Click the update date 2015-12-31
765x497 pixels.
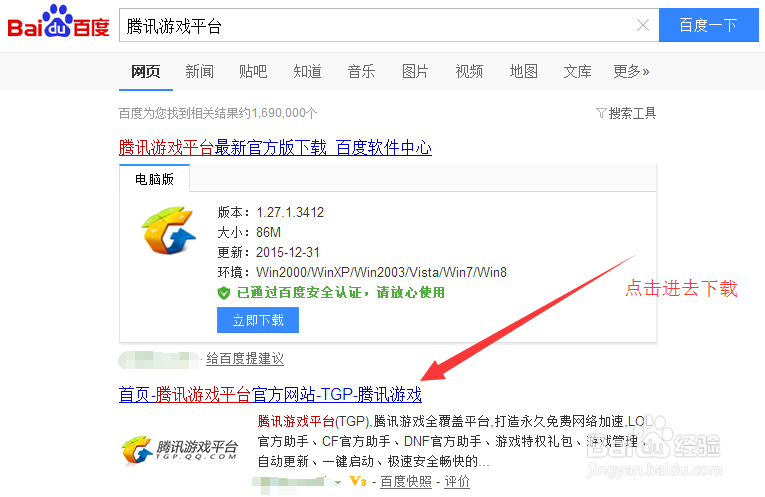click(x=288, y=253)
